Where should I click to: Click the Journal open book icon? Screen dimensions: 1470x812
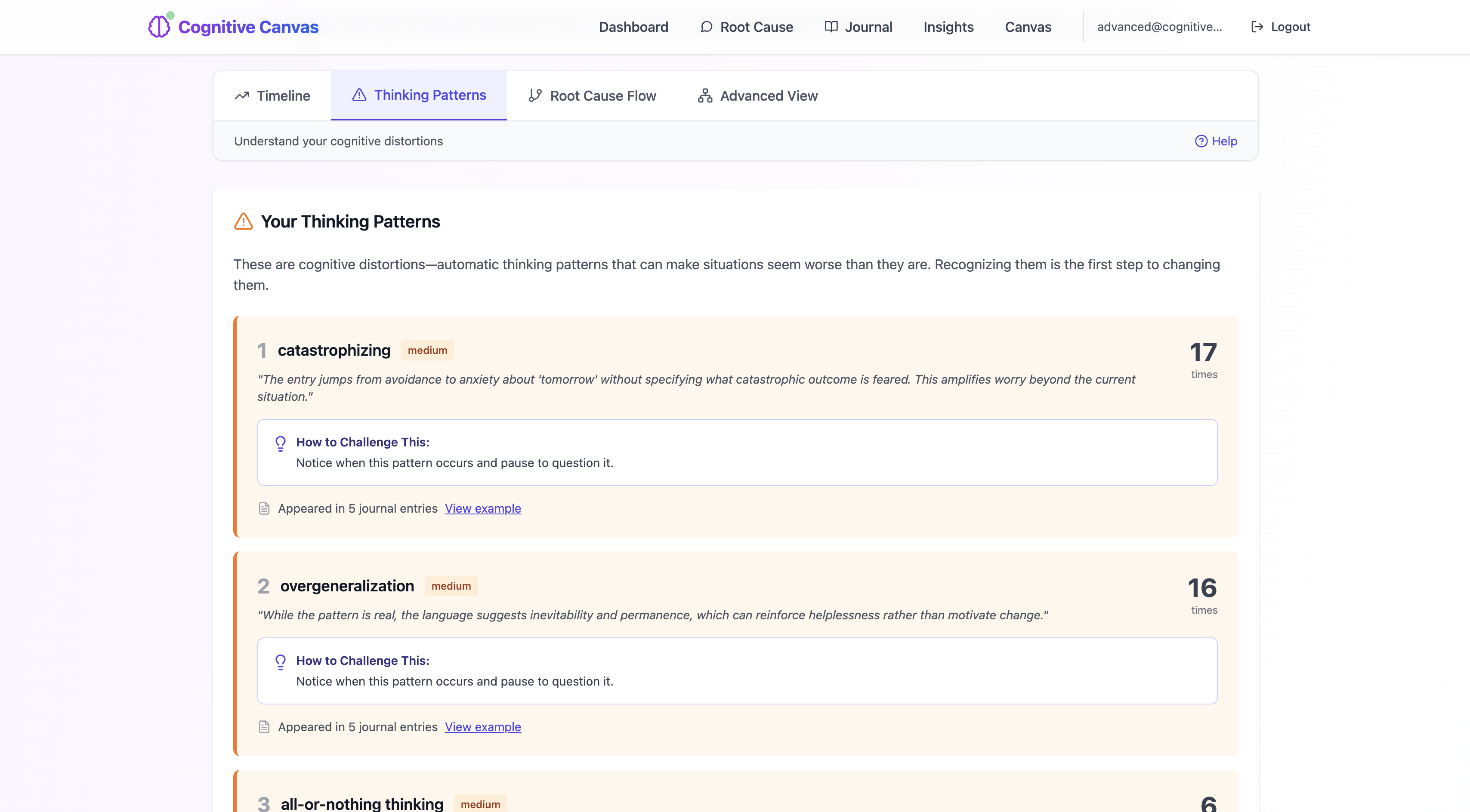click(x=831, y=27)
